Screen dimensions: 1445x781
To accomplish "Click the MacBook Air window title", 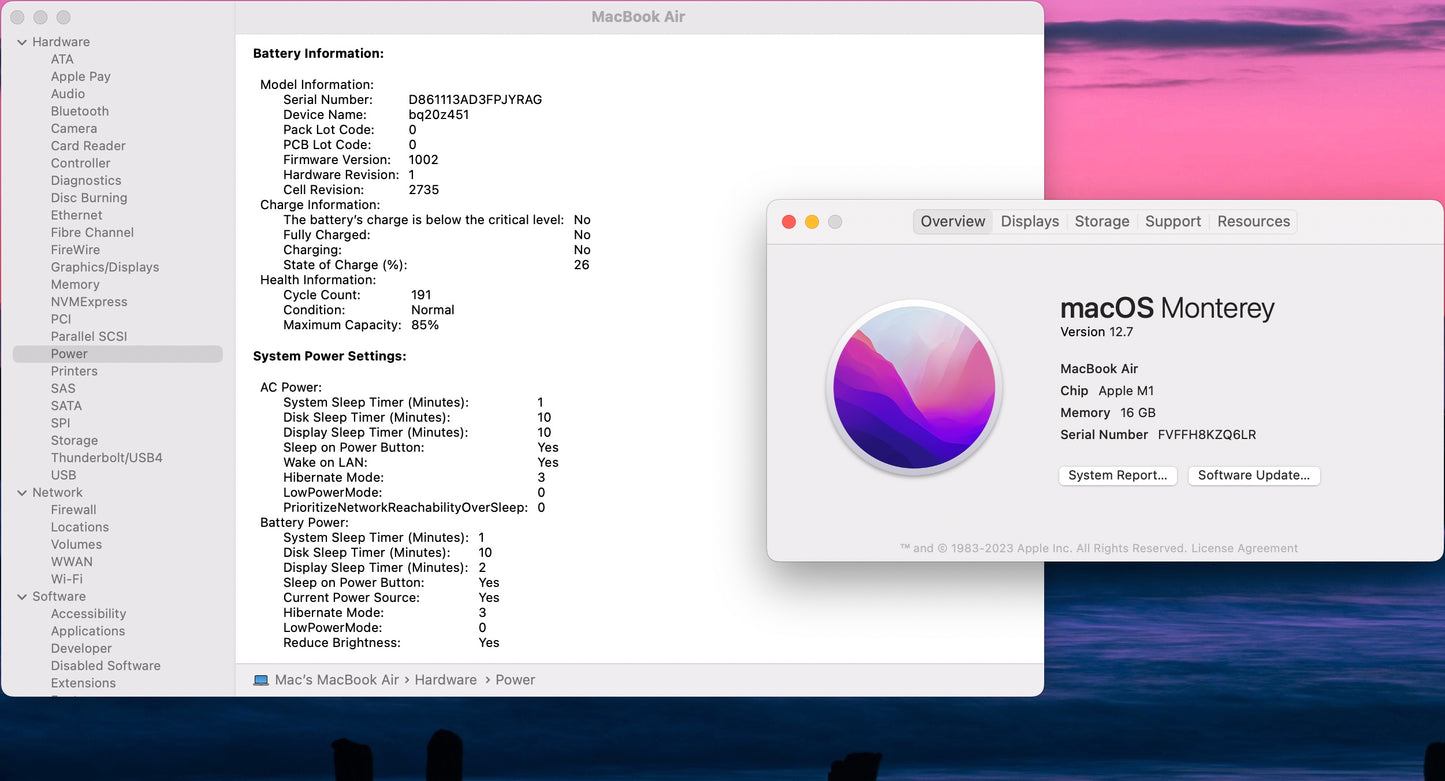I will [x=639, y=17].
